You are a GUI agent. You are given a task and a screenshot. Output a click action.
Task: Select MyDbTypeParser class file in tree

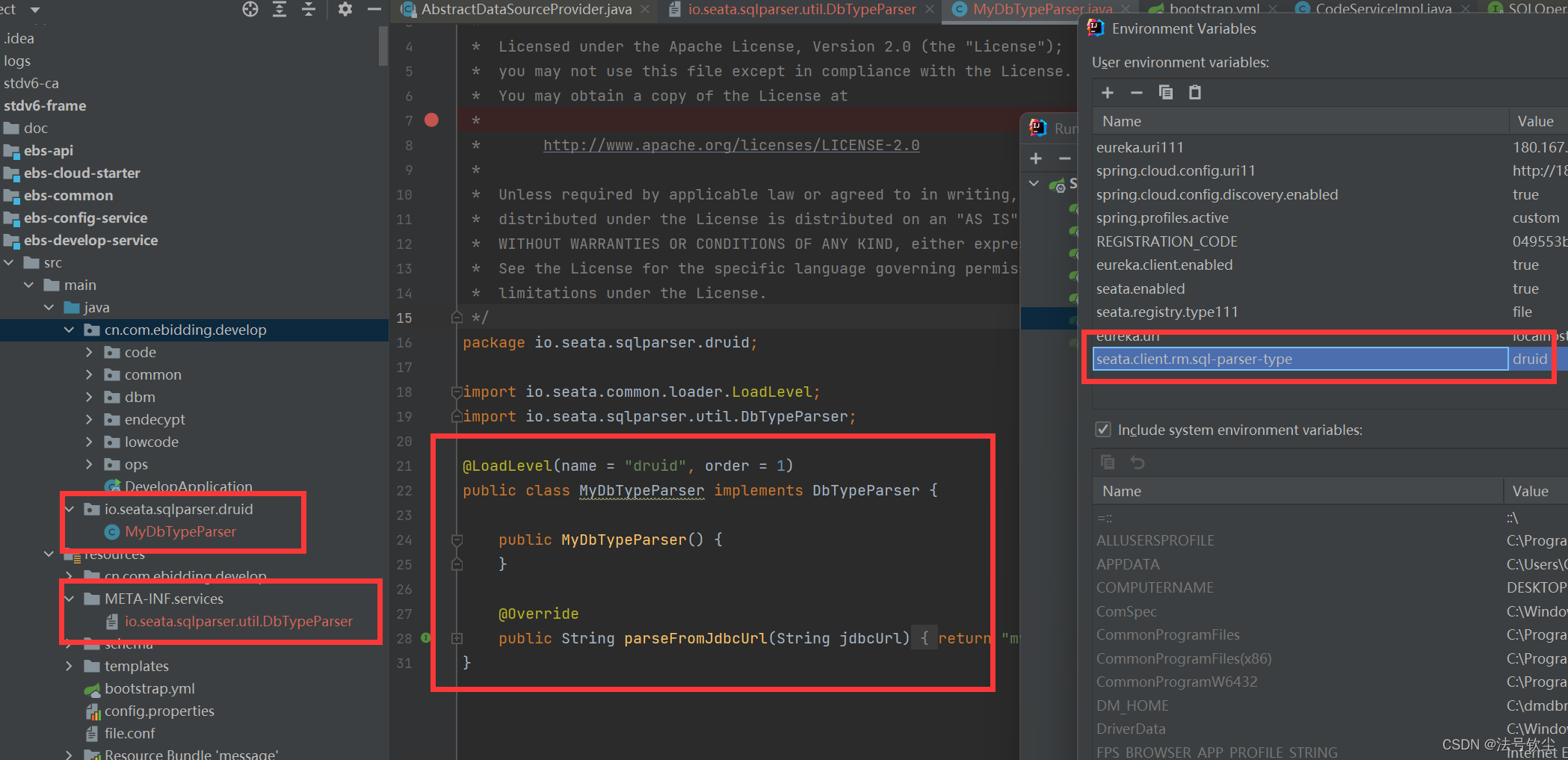click(x=180, y=531)
